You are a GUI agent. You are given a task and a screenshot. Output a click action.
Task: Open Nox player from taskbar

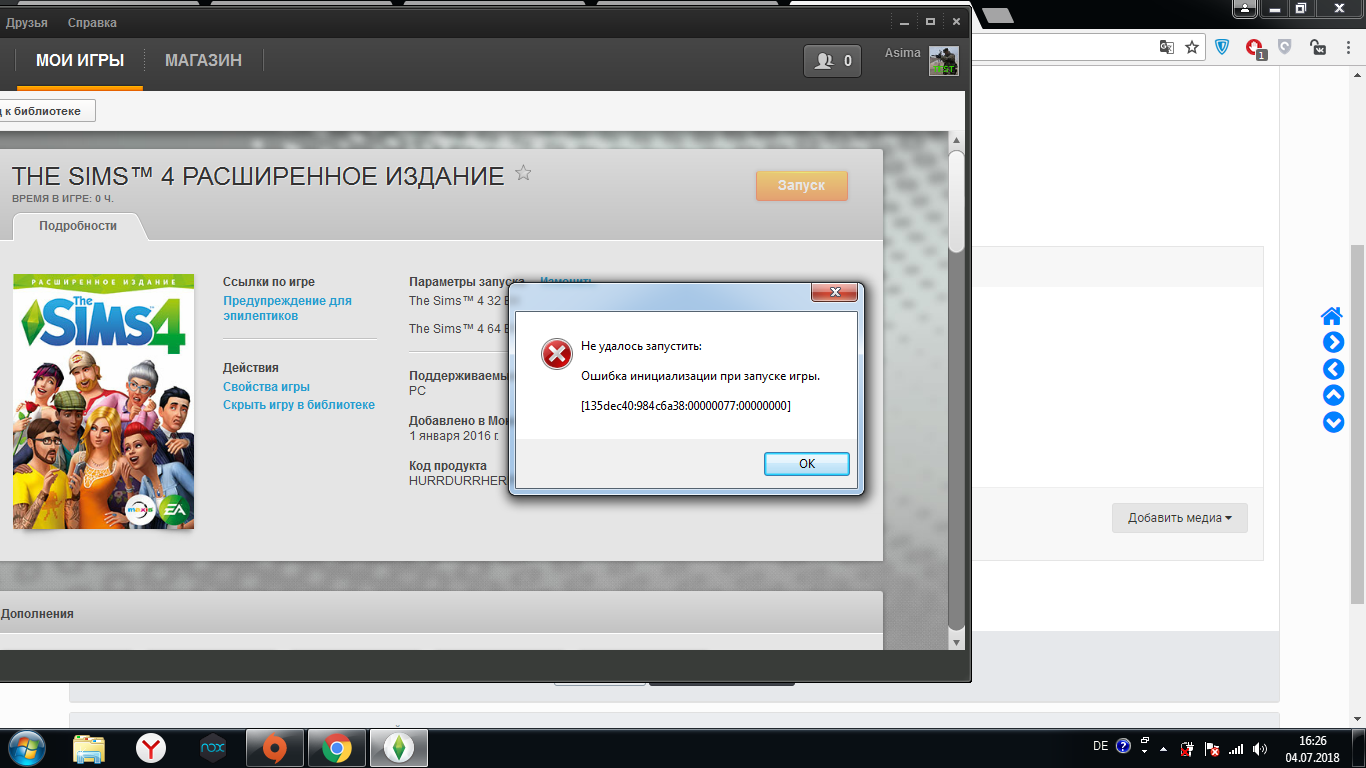[x=213, y=748]
